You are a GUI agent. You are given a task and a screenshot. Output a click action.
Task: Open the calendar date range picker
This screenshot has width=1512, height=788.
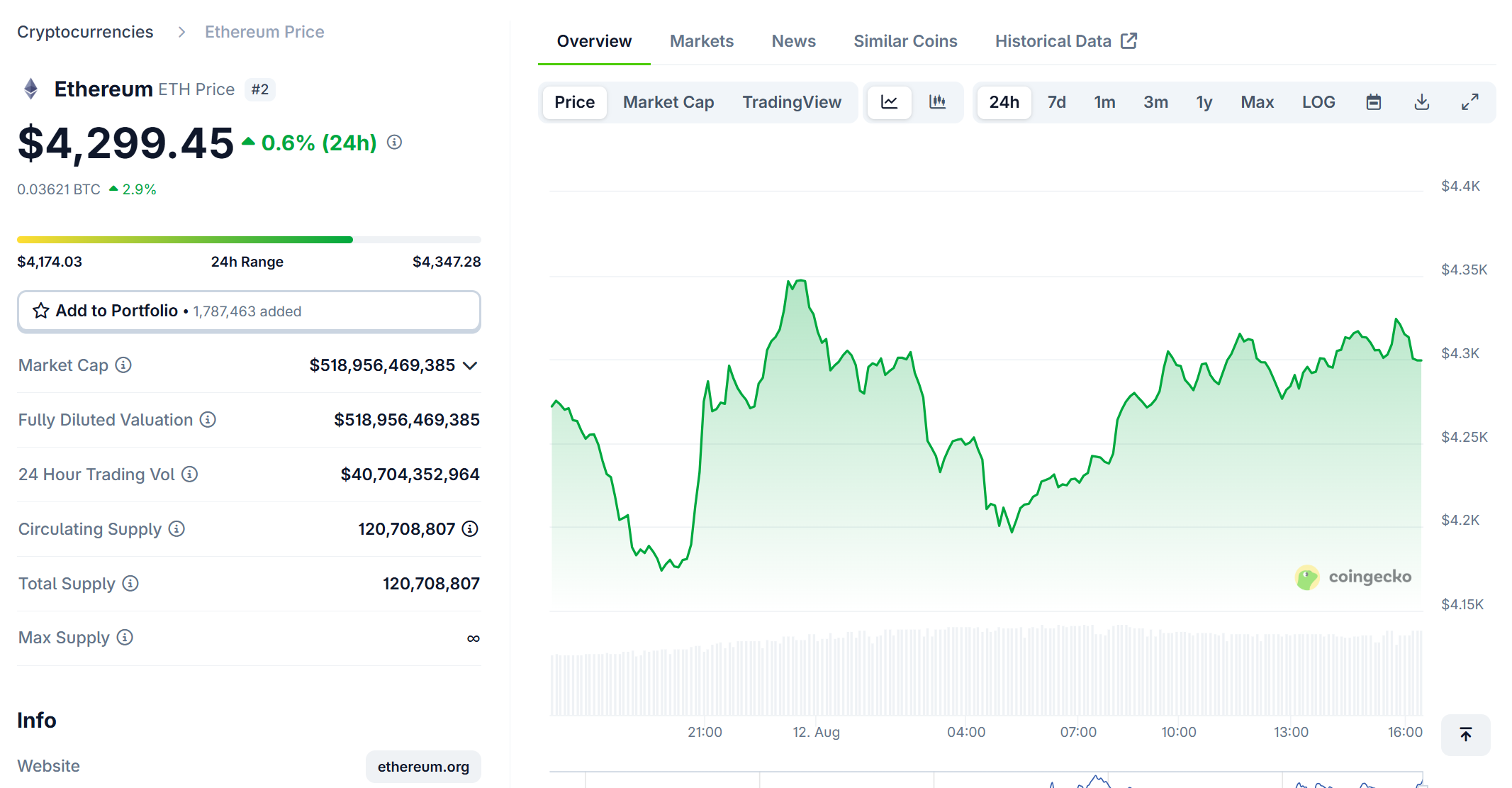click(1373, 102)
